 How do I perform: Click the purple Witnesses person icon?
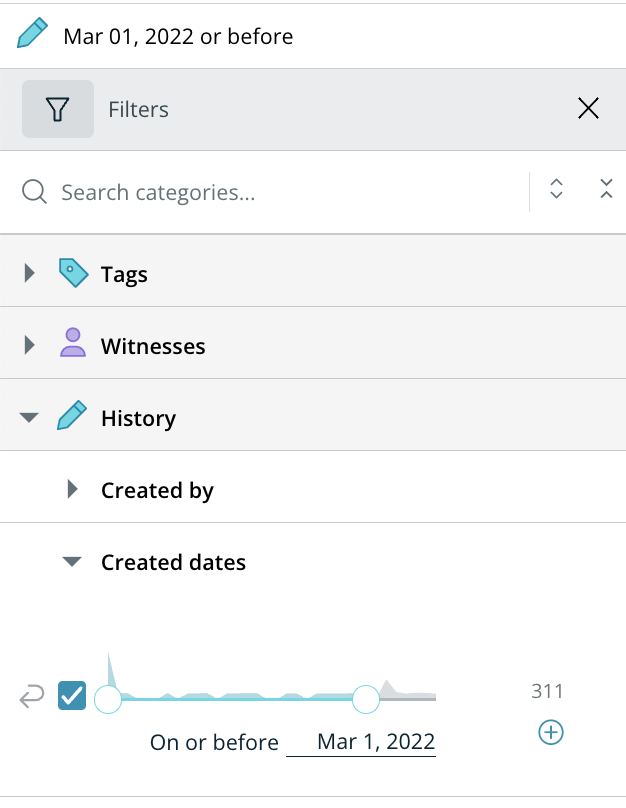(73, 343)
